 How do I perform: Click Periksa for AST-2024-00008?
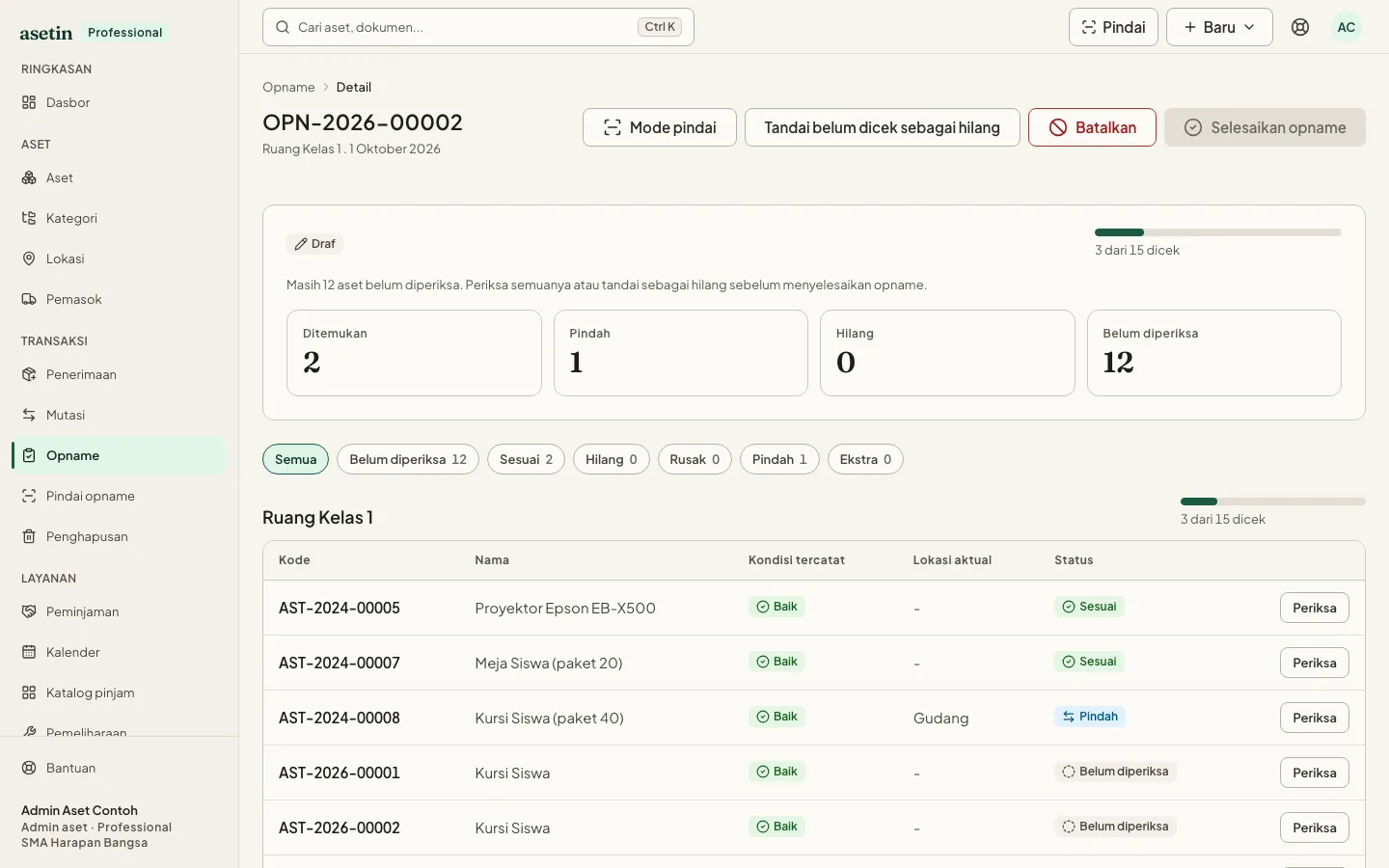click(x=1314, y=718)
